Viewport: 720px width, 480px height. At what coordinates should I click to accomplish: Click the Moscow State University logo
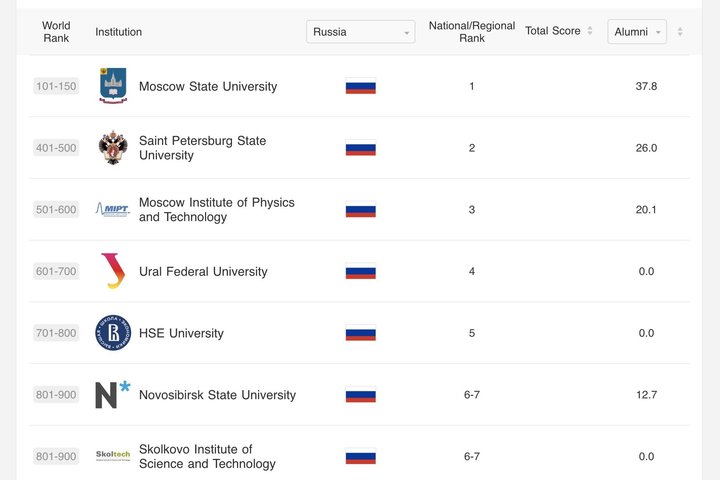click(113, 86)
